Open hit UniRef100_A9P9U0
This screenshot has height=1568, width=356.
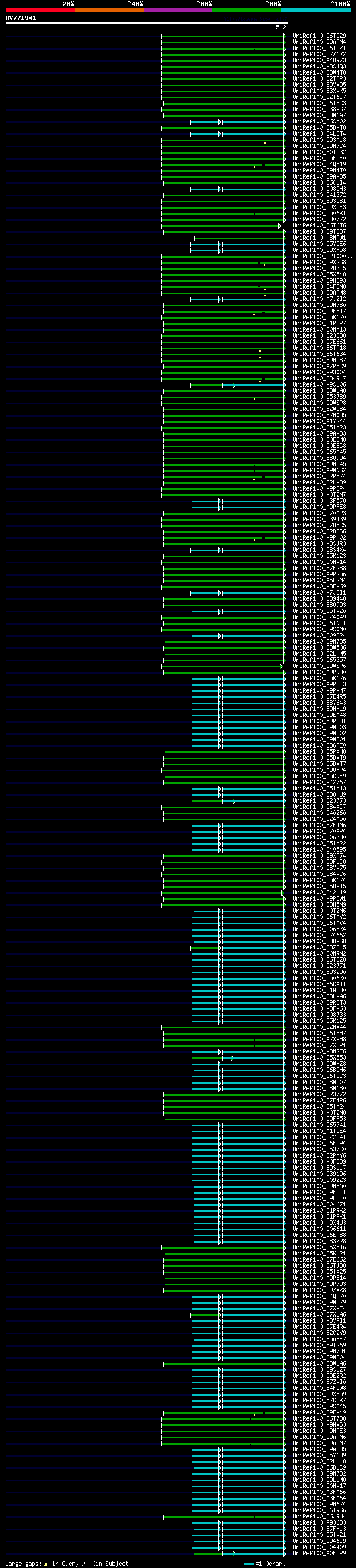(x=319, y=672)
